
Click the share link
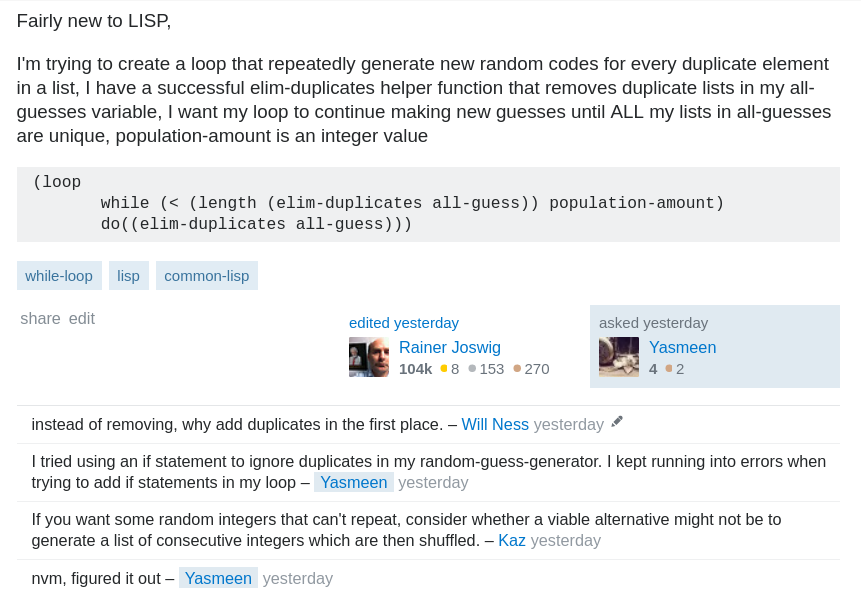pos(40,319)
